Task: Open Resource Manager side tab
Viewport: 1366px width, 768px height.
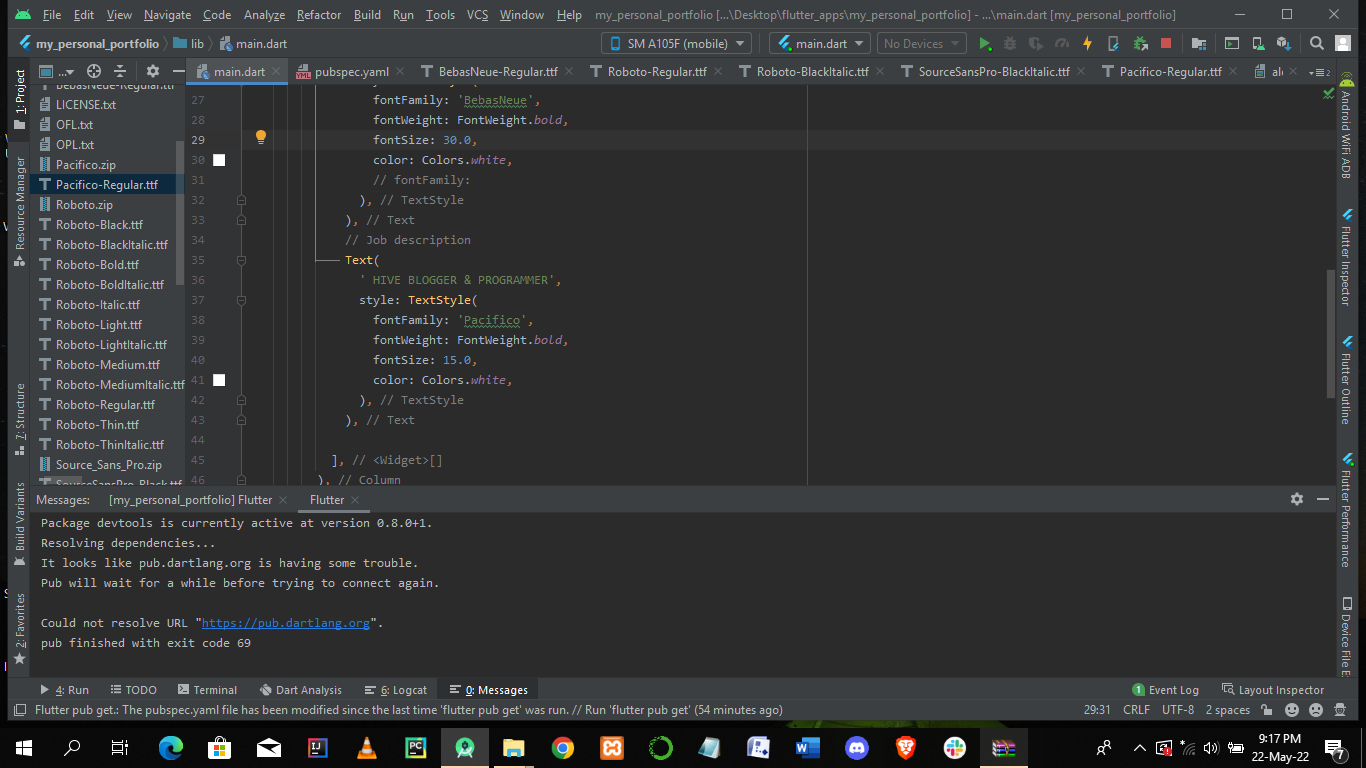Action: click(x=19, y=212)
